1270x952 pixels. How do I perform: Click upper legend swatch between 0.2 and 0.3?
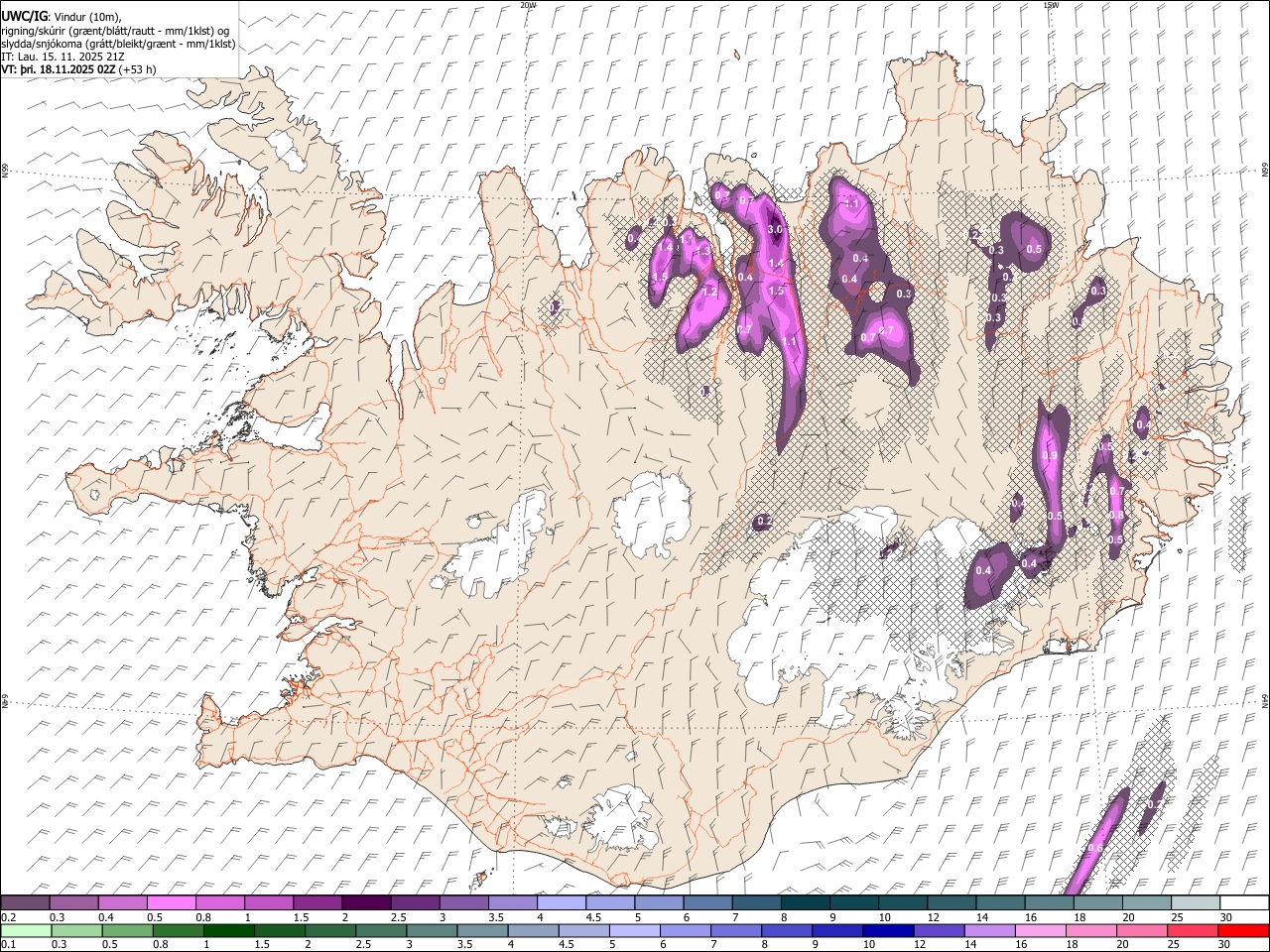tap(26, 902)
